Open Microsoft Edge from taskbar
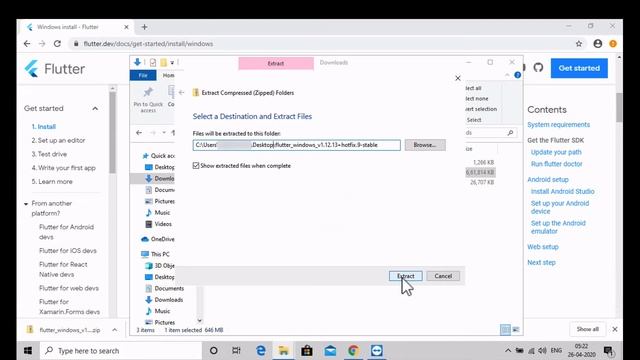 click(260, 351)
